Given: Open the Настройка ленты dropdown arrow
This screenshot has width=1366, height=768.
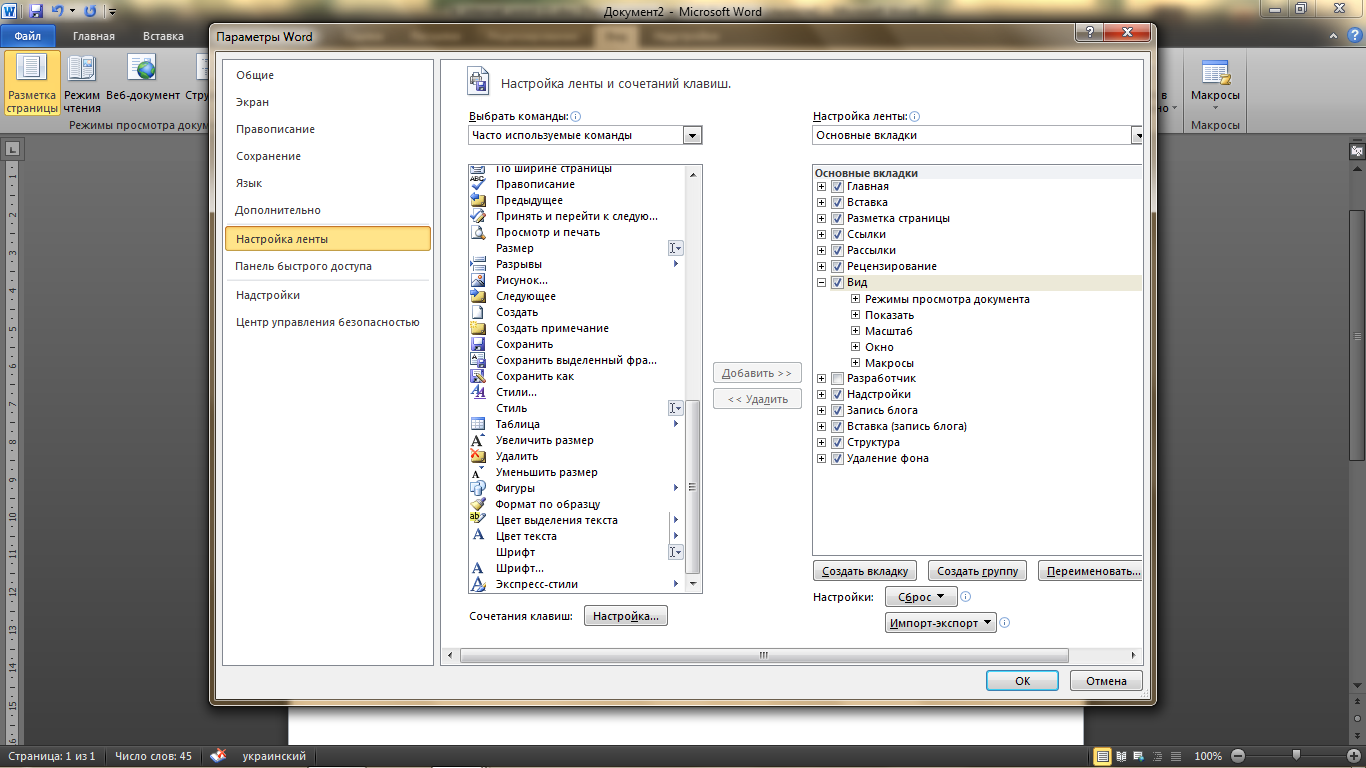Looking at the screenshot, I should pos(1137,135).
